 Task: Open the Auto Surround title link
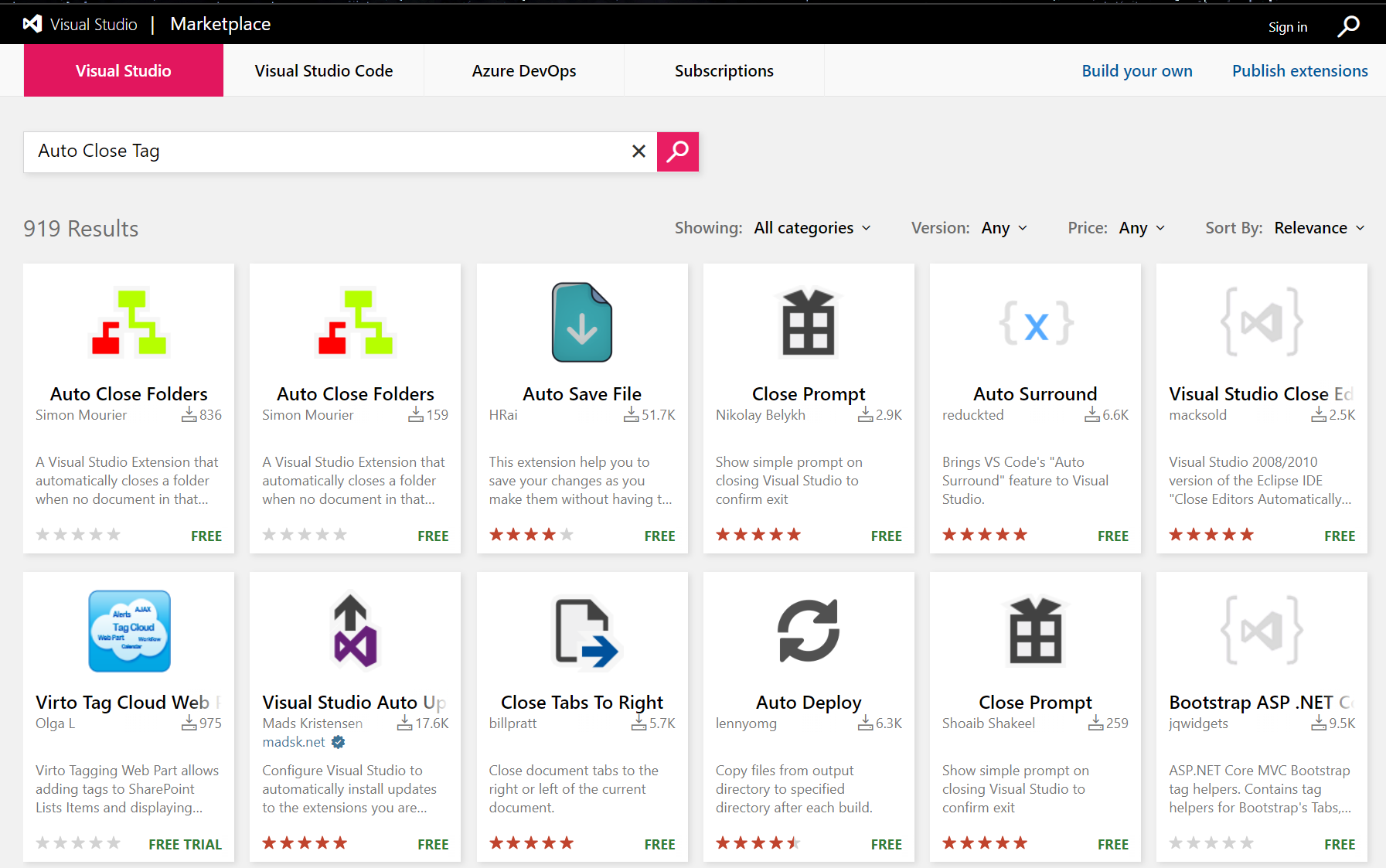tap(1035, 394)
